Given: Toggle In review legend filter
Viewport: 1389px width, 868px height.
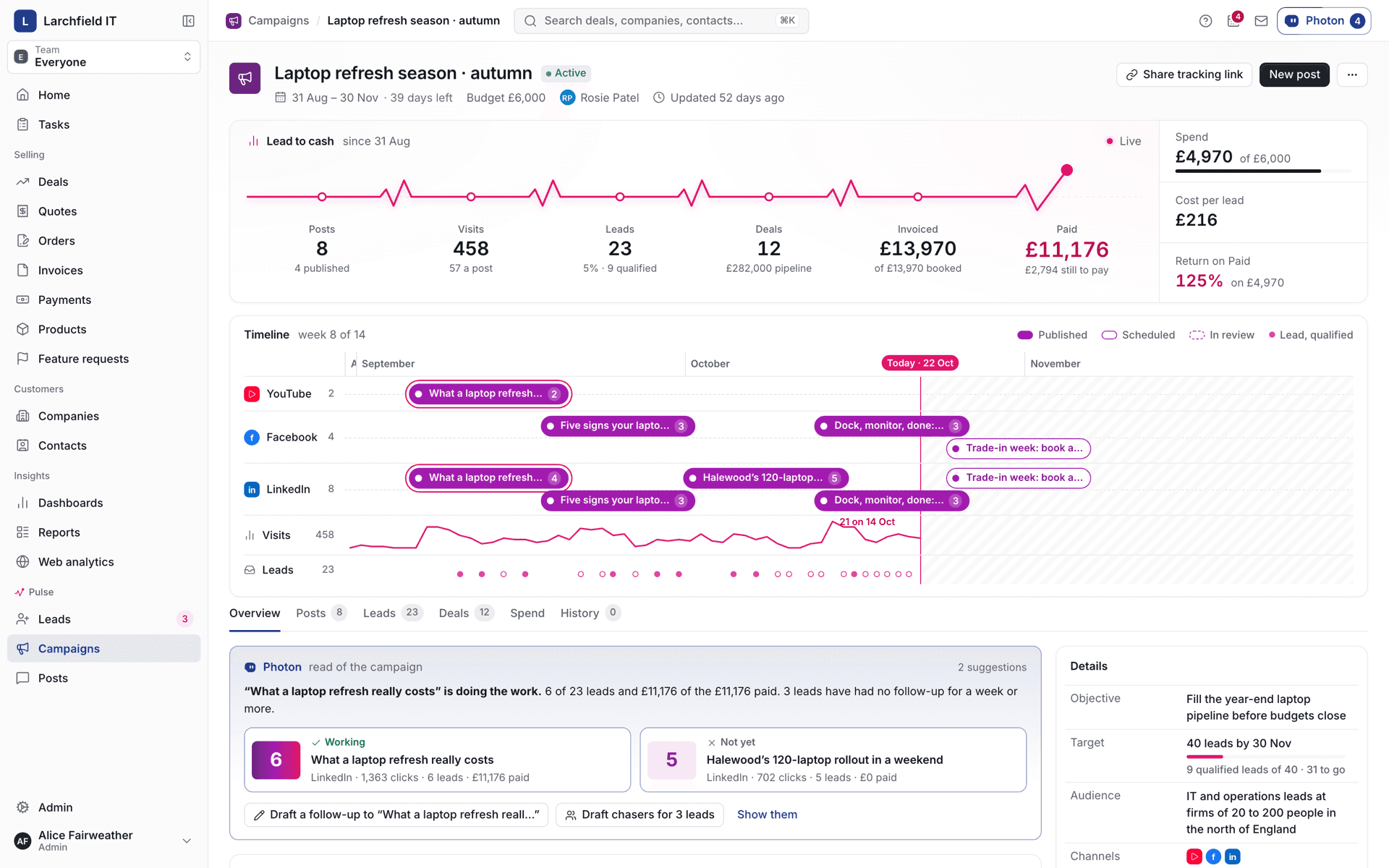Looking at the screenshot, I should coord(1222,335).
